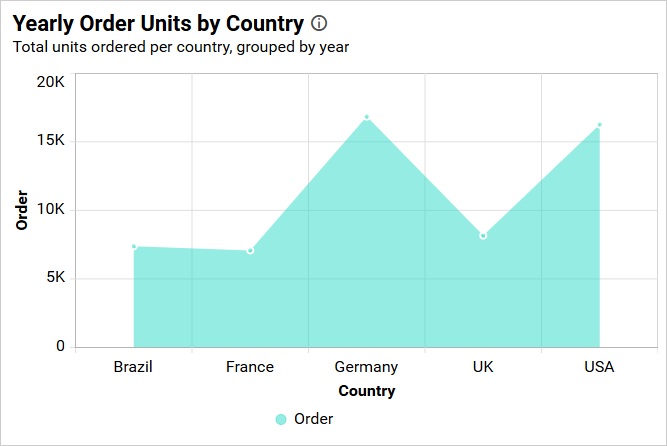Viewport: 667px width, 446px height.
Task: Select the Brazil data point marker
Action: click(134, 246)
